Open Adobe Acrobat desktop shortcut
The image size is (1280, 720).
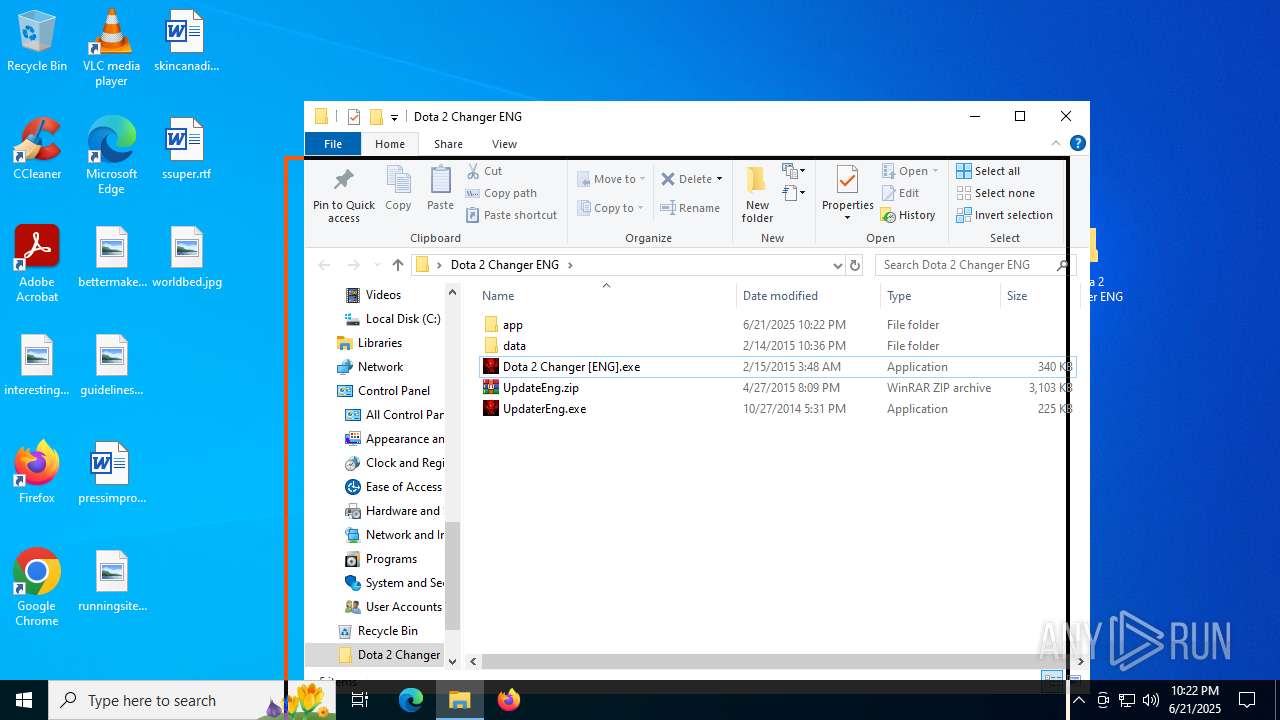[37, 263]
